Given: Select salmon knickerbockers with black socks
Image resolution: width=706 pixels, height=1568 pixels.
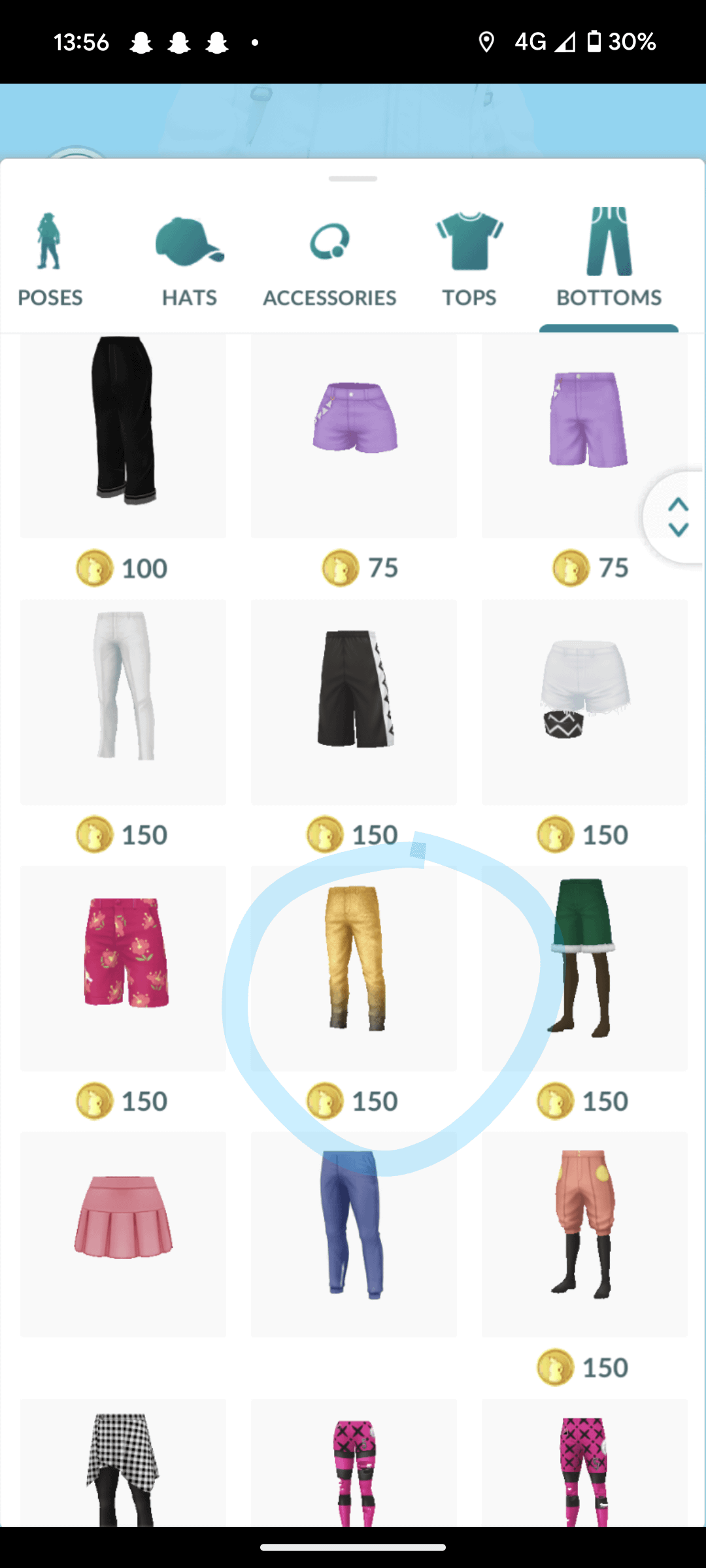Looking at the screenshot, I should (x=584, y=1235).
